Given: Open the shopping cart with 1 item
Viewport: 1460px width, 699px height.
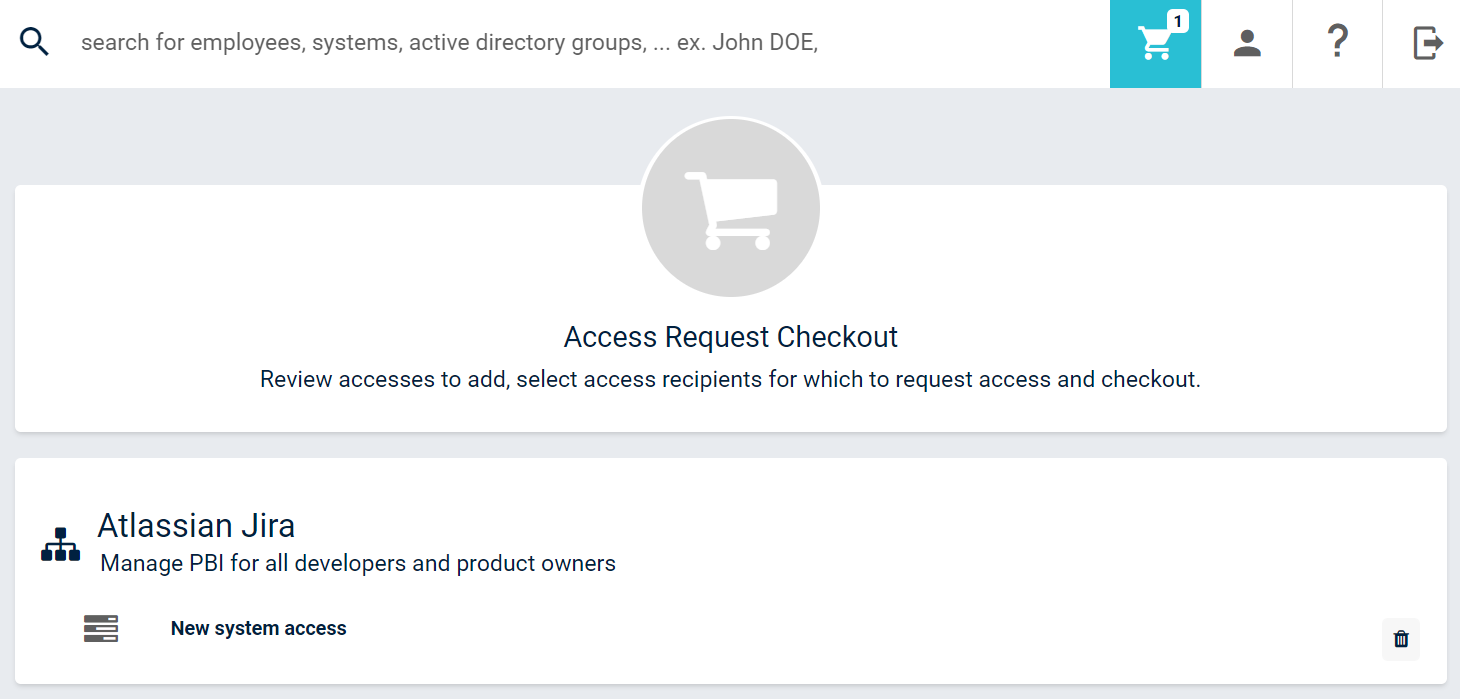Looking at the screenshot, I should point(1155,44).
